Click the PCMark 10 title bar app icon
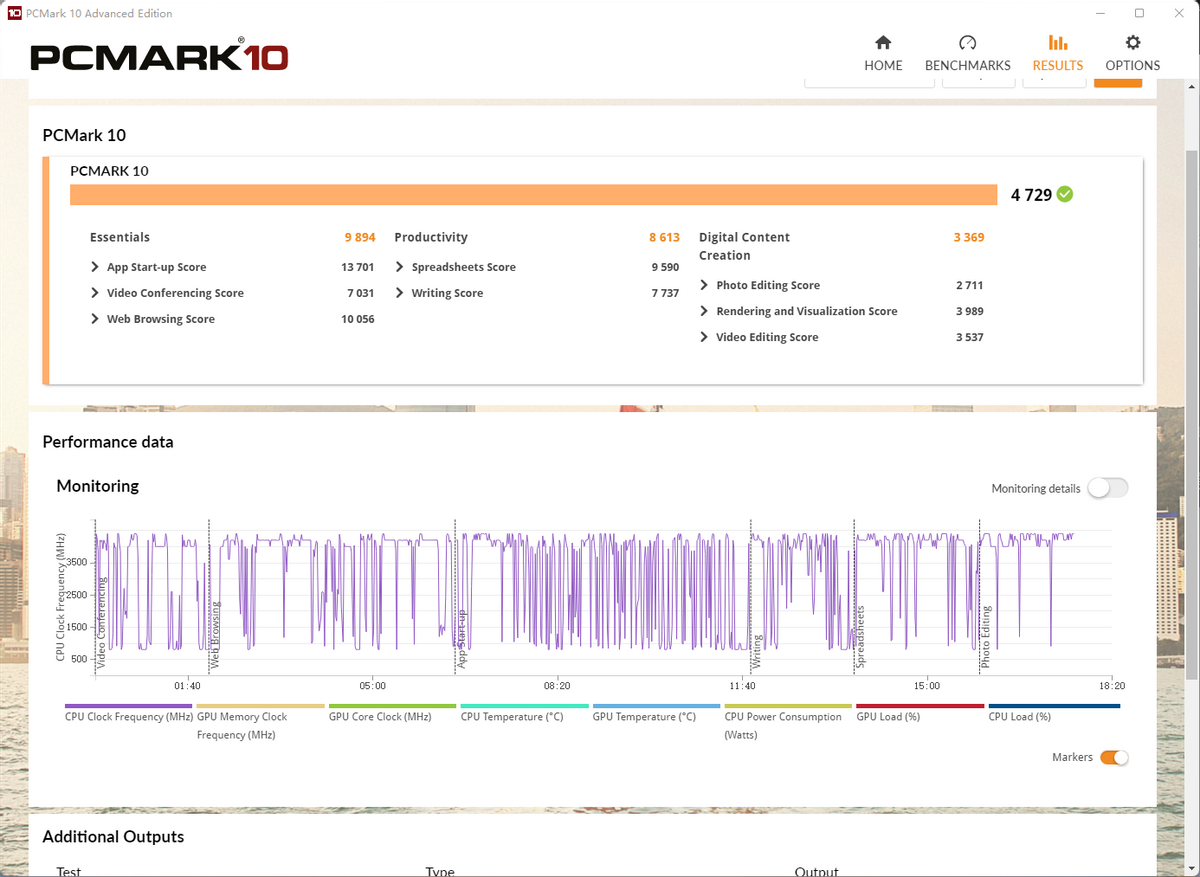The height and width of the screenshot is (877, 1200). click(14, 13)
